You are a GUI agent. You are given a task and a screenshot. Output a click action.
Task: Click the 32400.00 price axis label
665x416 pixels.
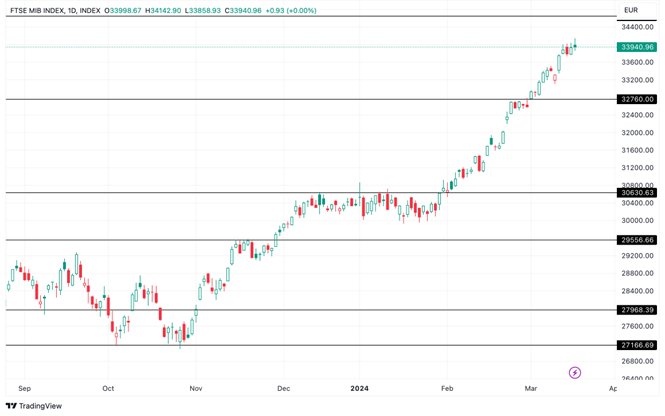(x=637, y=115)
